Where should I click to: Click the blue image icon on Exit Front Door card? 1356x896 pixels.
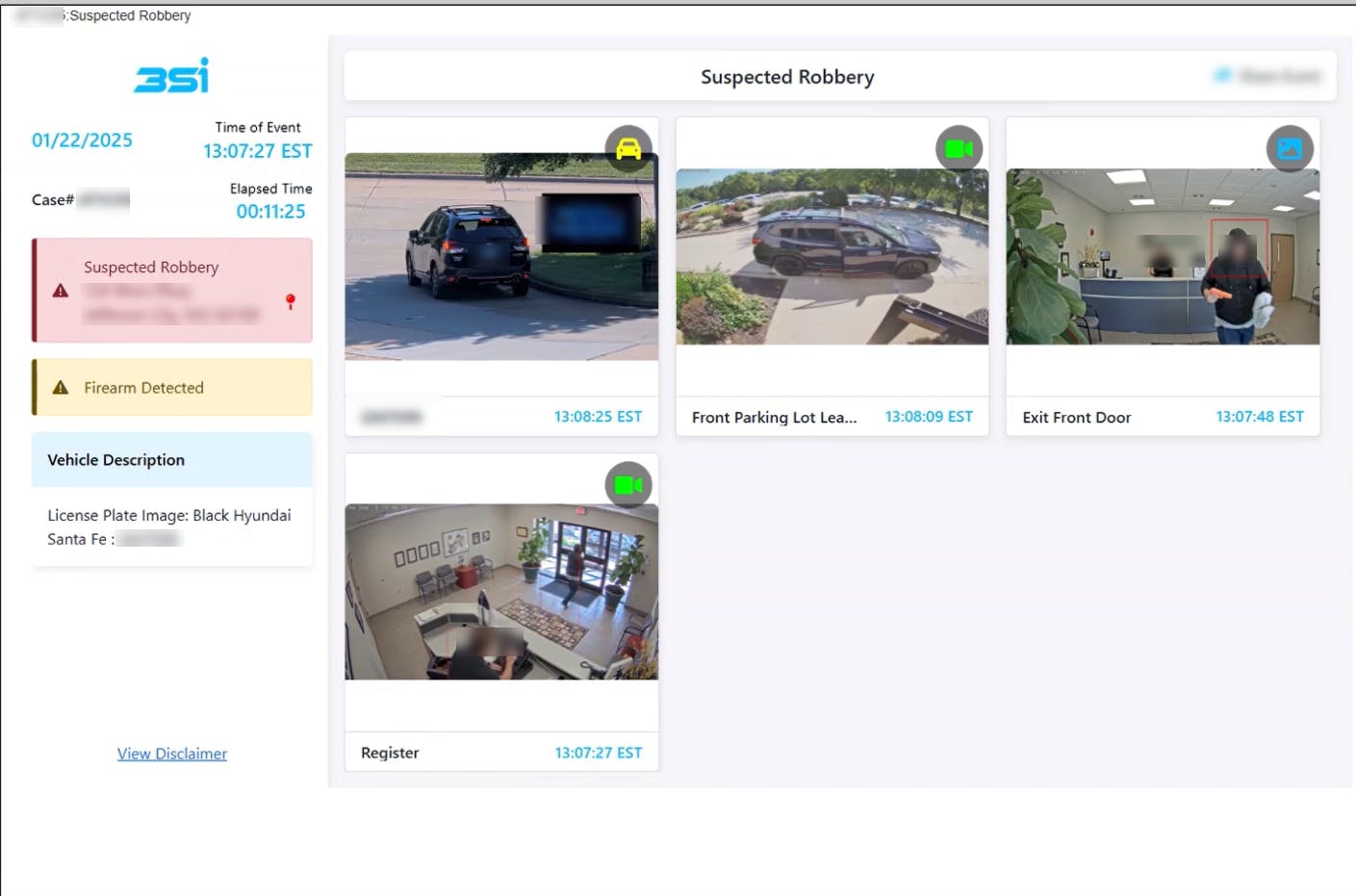coord(1289,149)
